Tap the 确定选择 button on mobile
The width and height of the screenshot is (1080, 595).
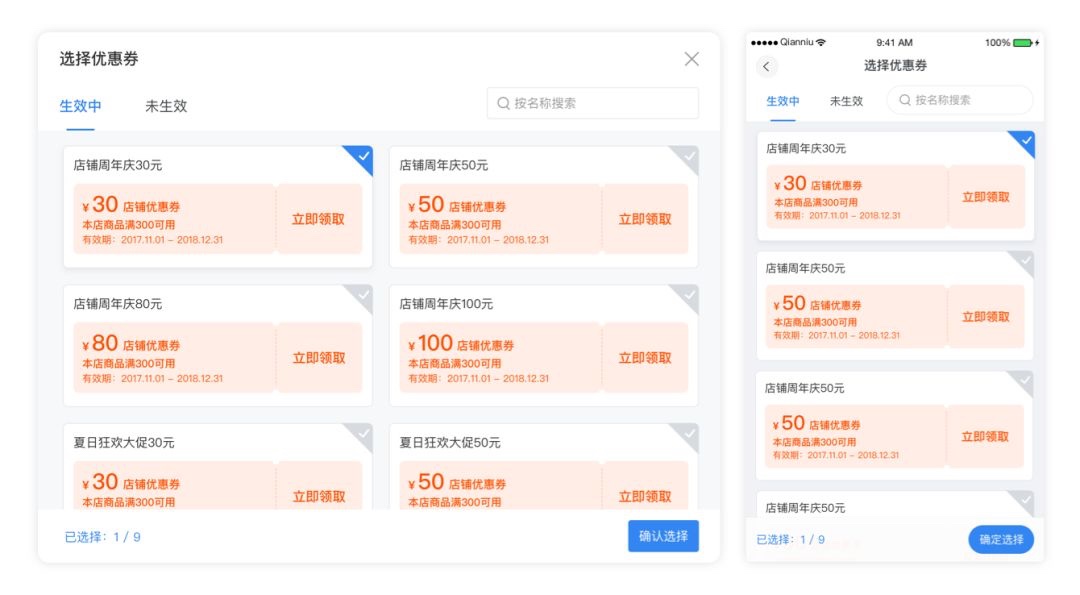[1000, 539]
